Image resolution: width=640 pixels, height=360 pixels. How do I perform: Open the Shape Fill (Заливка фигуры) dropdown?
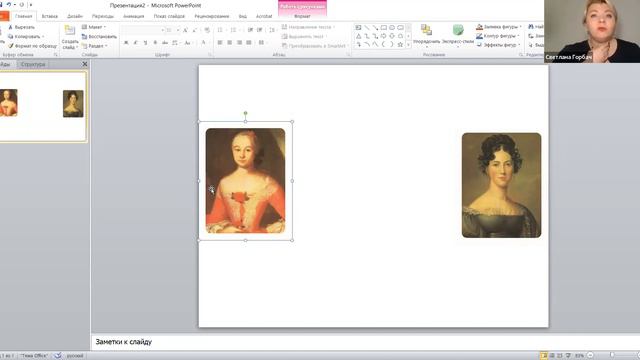click(x=499, y=27)
